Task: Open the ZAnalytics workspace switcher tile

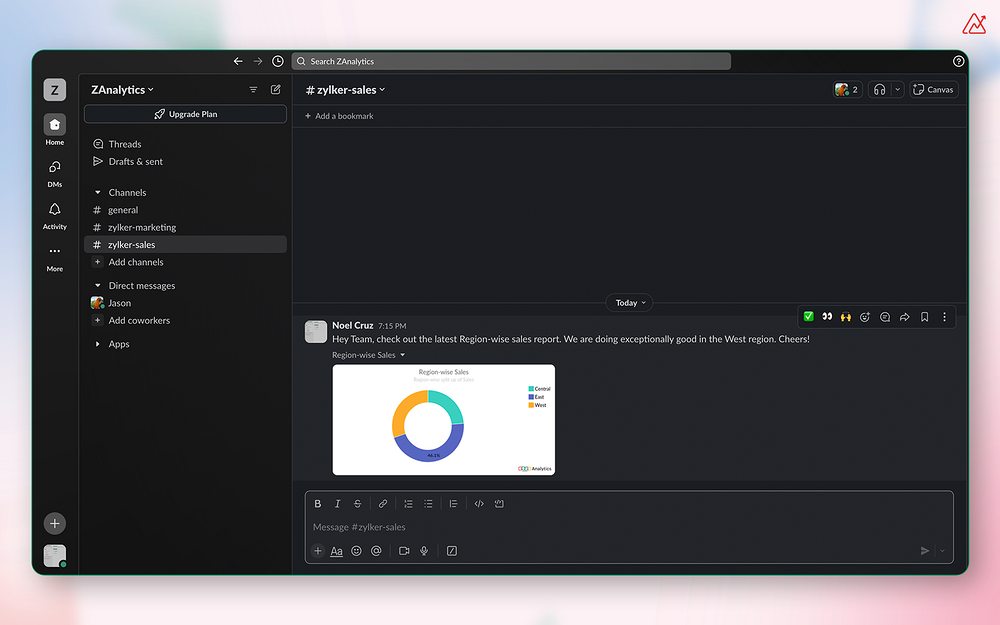Action: pos(55,90)
